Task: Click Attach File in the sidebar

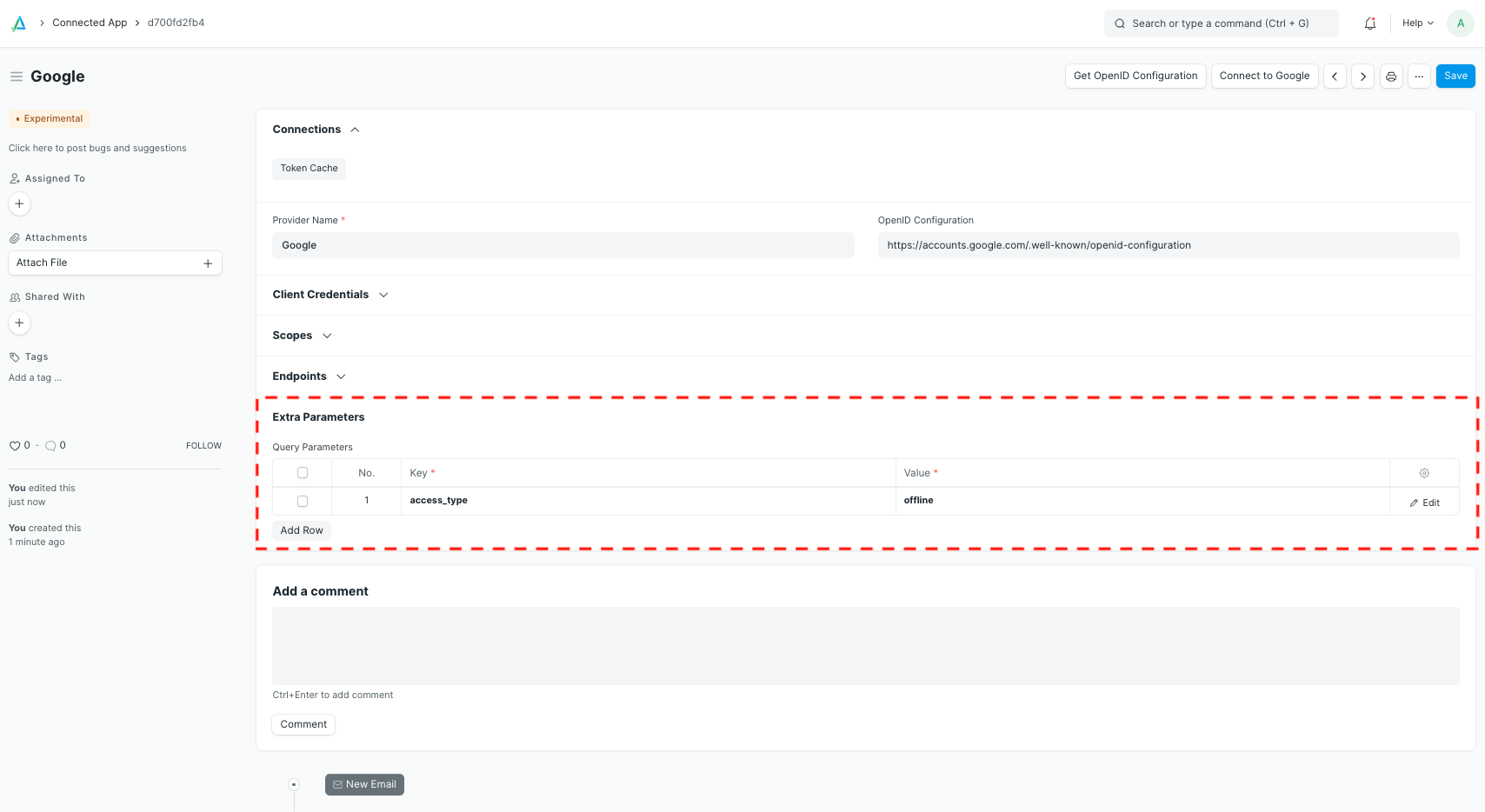Action: (115, 263)
